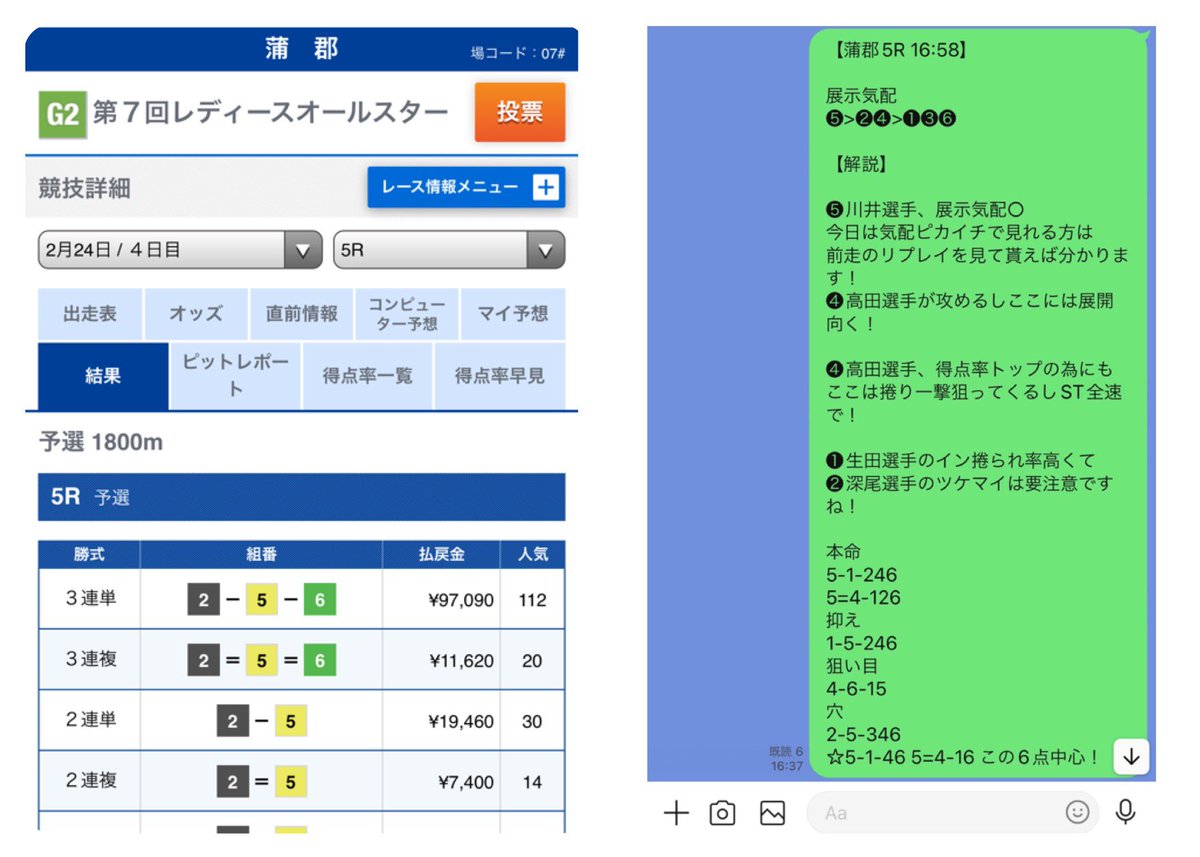The image size is (1200, 857).
Task: Focus the Aa message input field
Action: point(953,813)
